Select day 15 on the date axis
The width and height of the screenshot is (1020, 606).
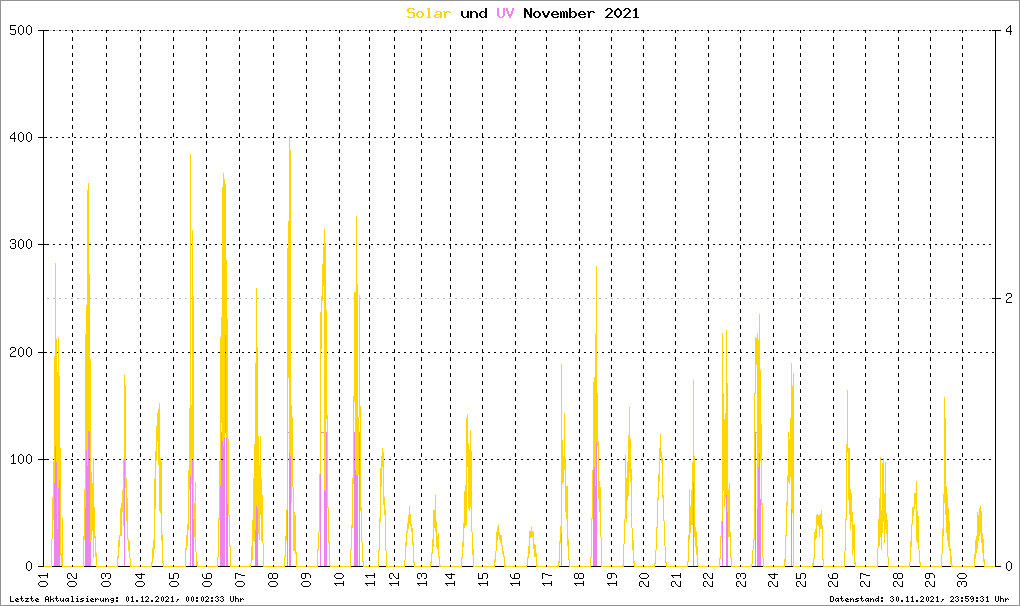click(482, 580)
